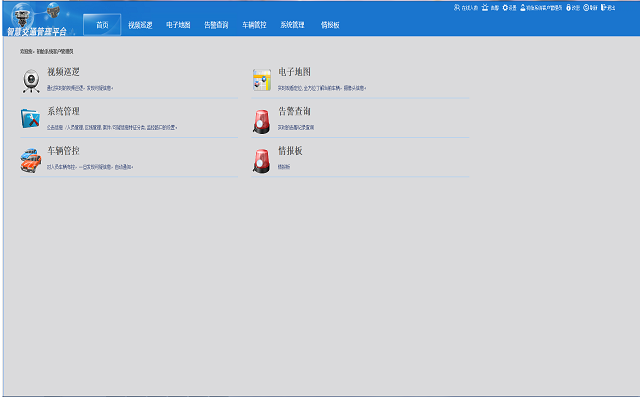Click the cars icon for 车辆管控
This screenshot has width=640, height=397.
coord(31,160)
